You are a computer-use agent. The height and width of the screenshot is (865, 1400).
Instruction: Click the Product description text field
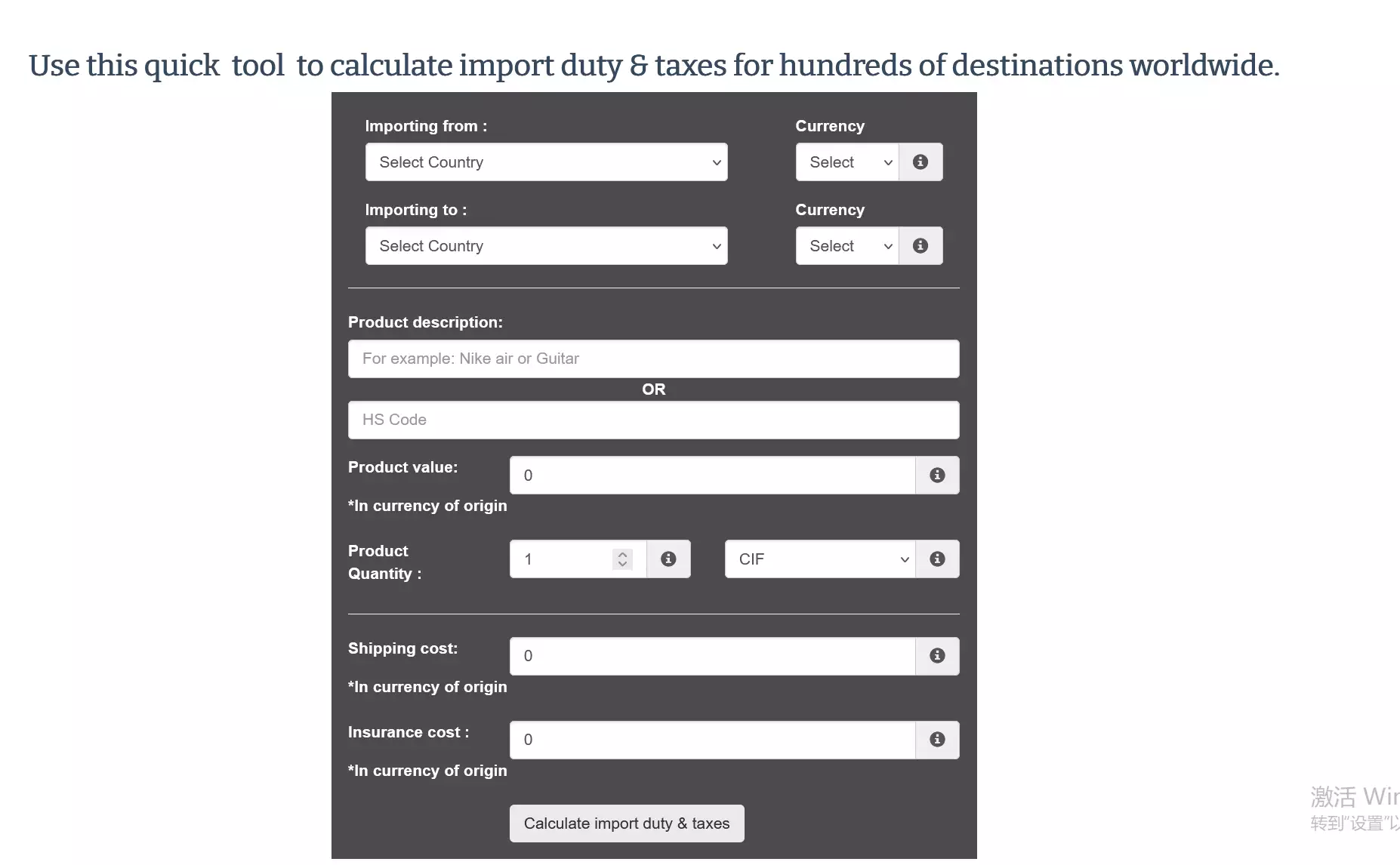(x=653, y=359)
